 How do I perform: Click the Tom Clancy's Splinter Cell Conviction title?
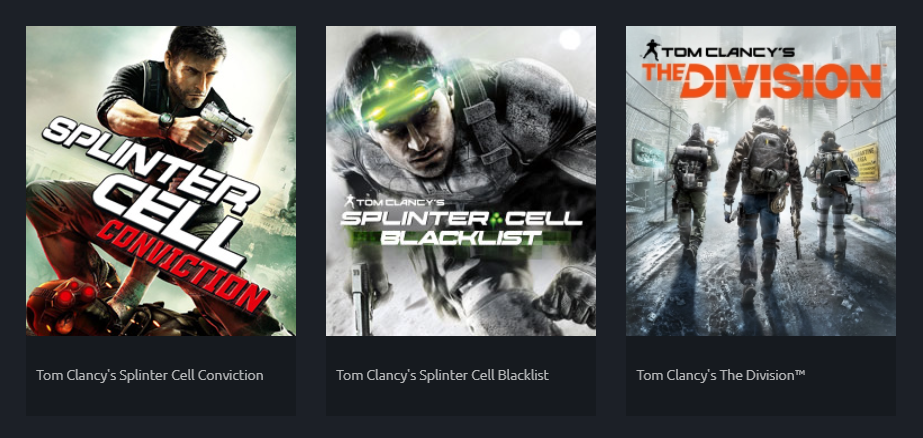click(x=150, y=375)
